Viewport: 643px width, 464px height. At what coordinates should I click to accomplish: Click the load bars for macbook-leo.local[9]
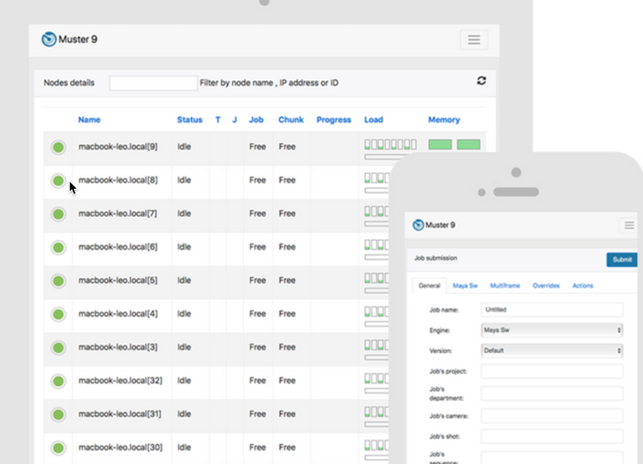(x=390, y=144)
